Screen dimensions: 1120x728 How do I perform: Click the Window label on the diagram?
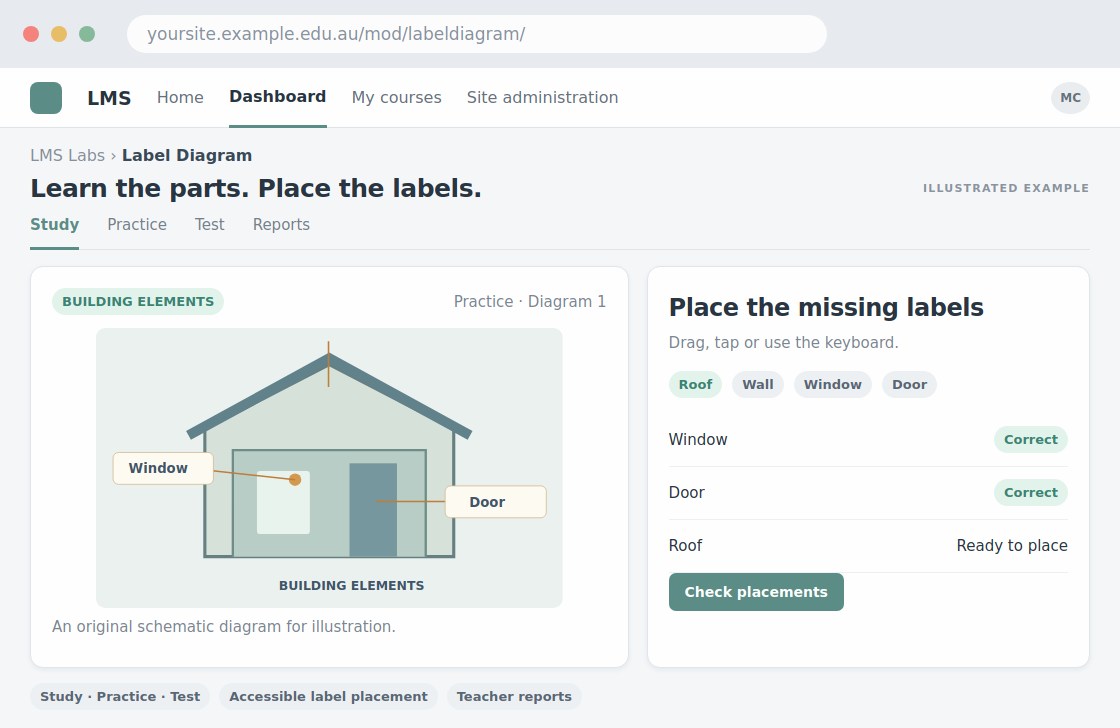(x=163, y=468)
